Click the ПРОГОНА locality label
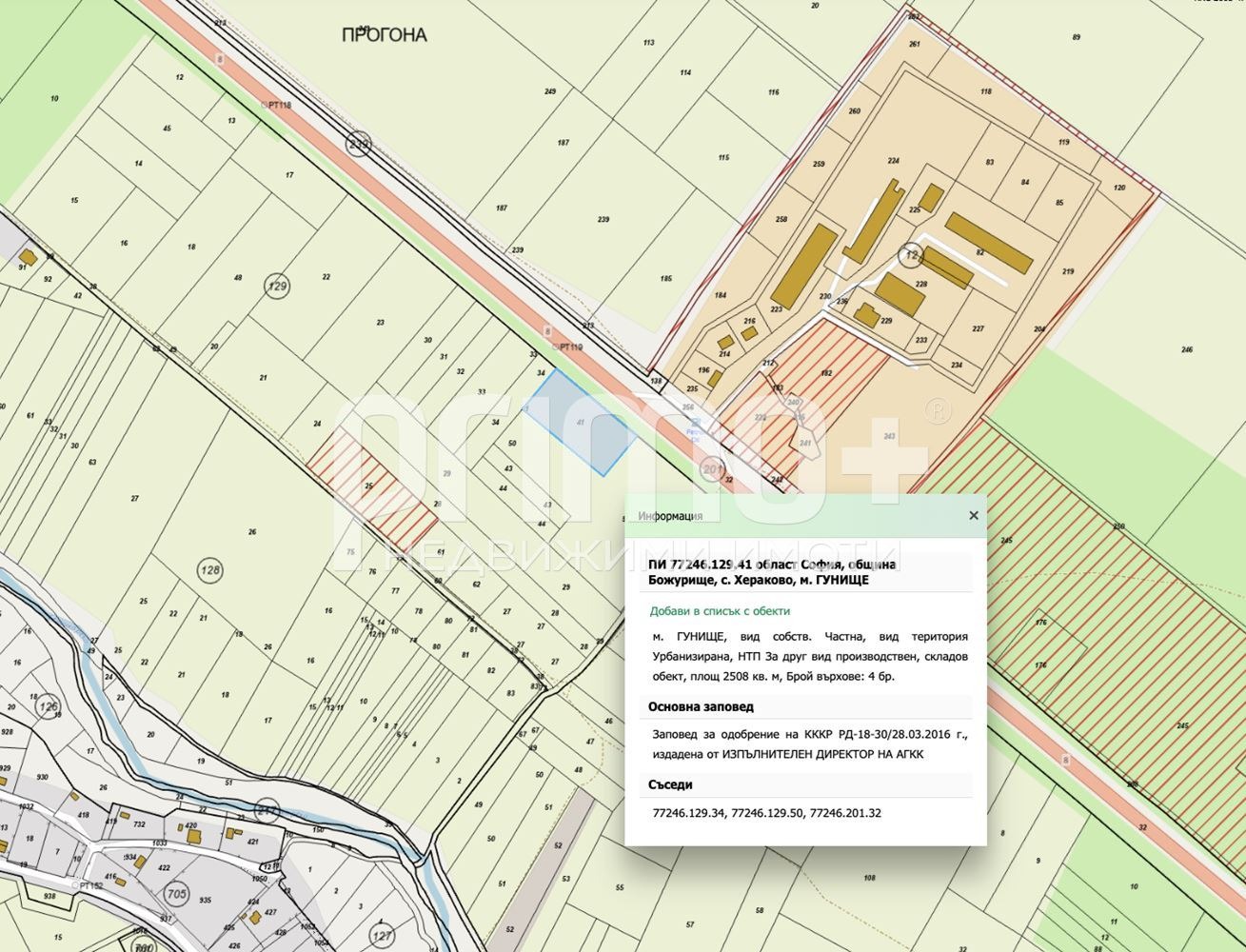 click(x=385, y=35)
